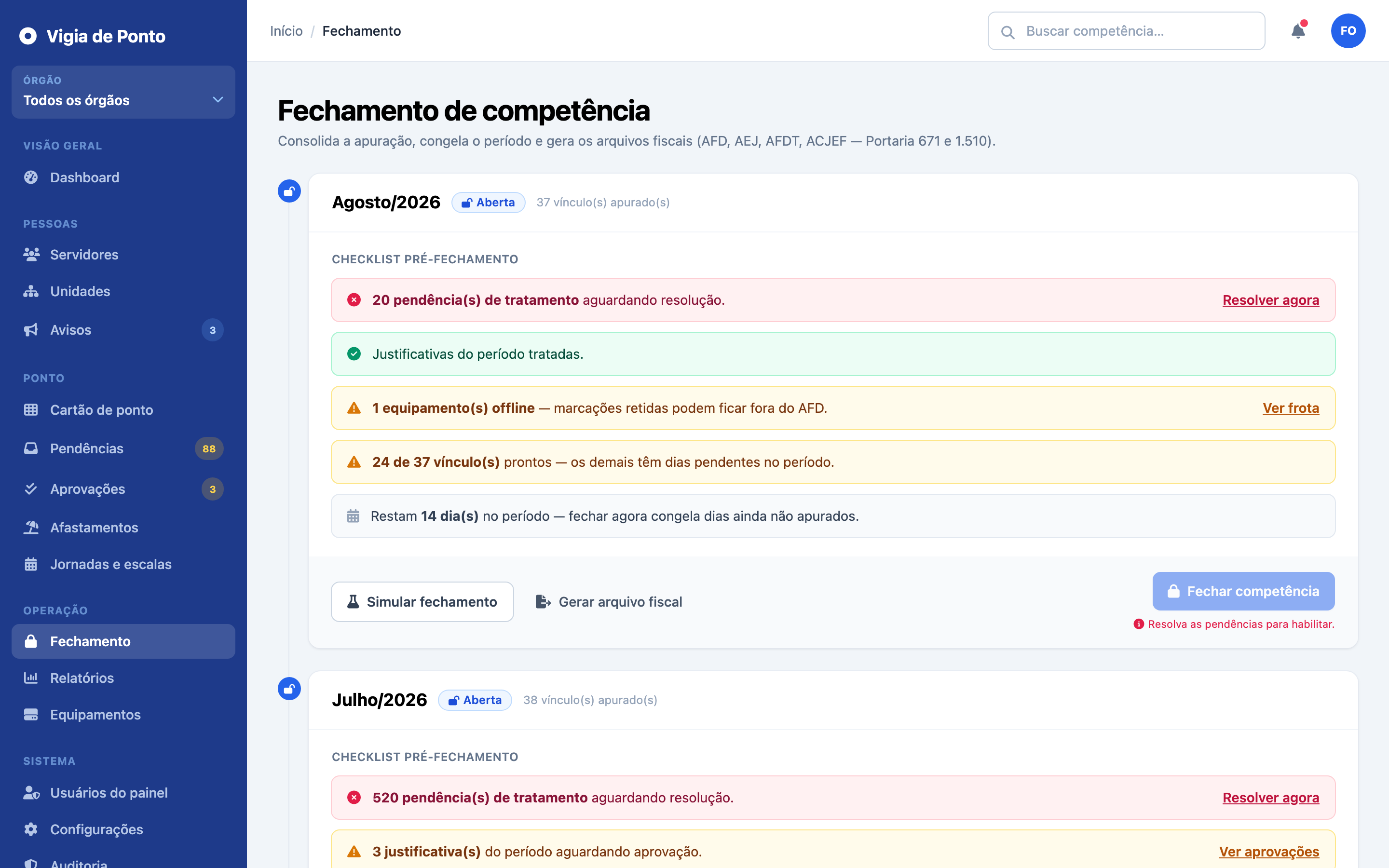Image resolution: width=1389 pixels, height=868 pixels.
Task: Click the Julho/2026 Aberta status badge
Action: (475, 700)
